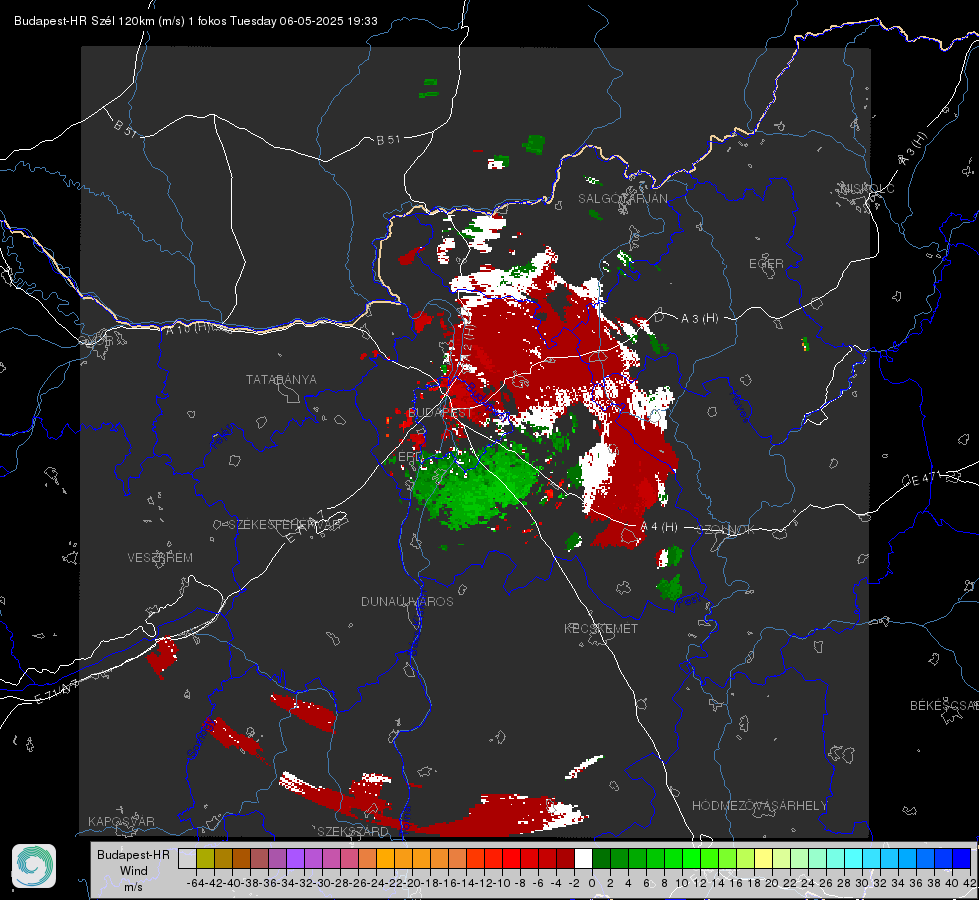
Task: Click the radar title text 'Budapest-HR Szél 120km'
Action: (84, 21)
